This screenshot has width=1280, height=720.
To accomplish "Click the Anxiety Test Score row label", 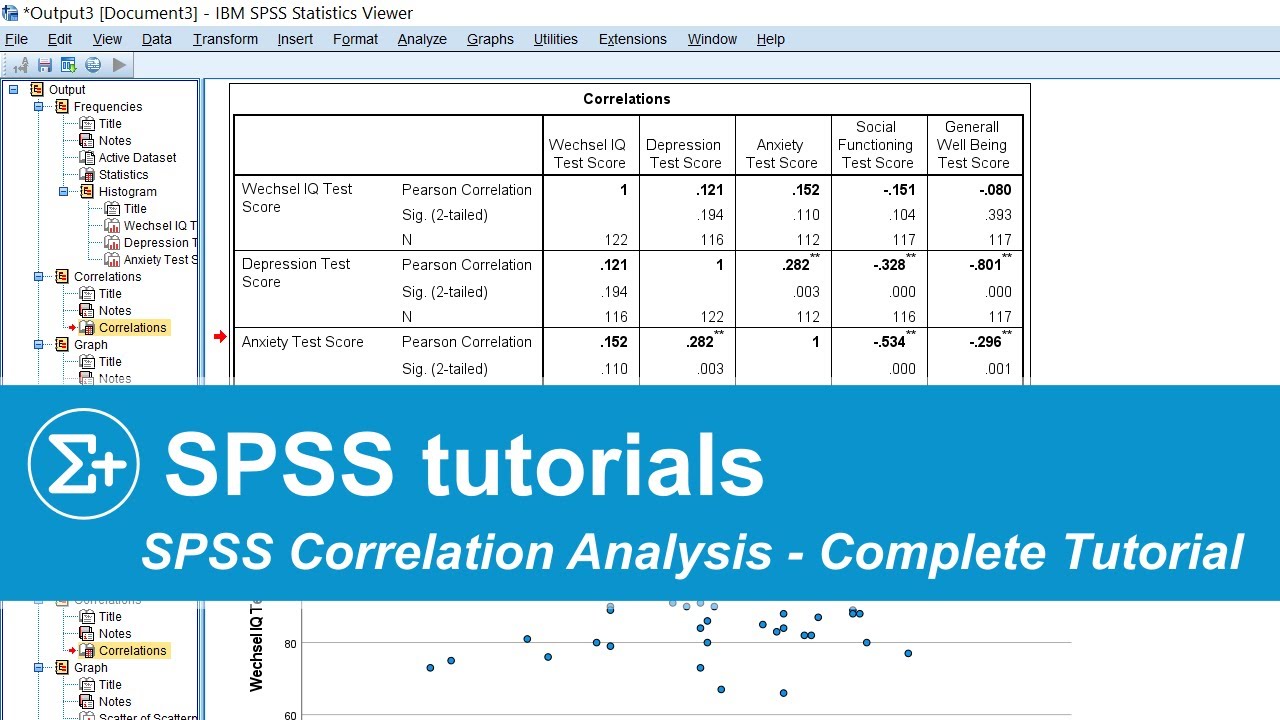I will coord(303,342).
